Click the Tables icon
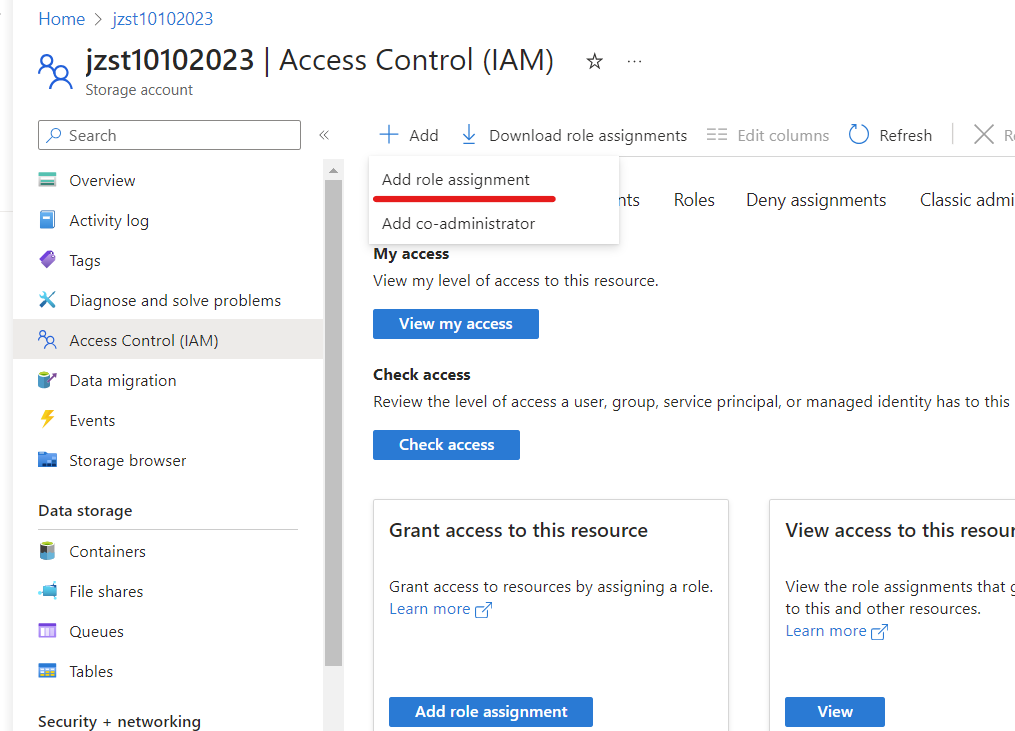Viewport: 1015px width, 731px height. click(x=47, y=671)
